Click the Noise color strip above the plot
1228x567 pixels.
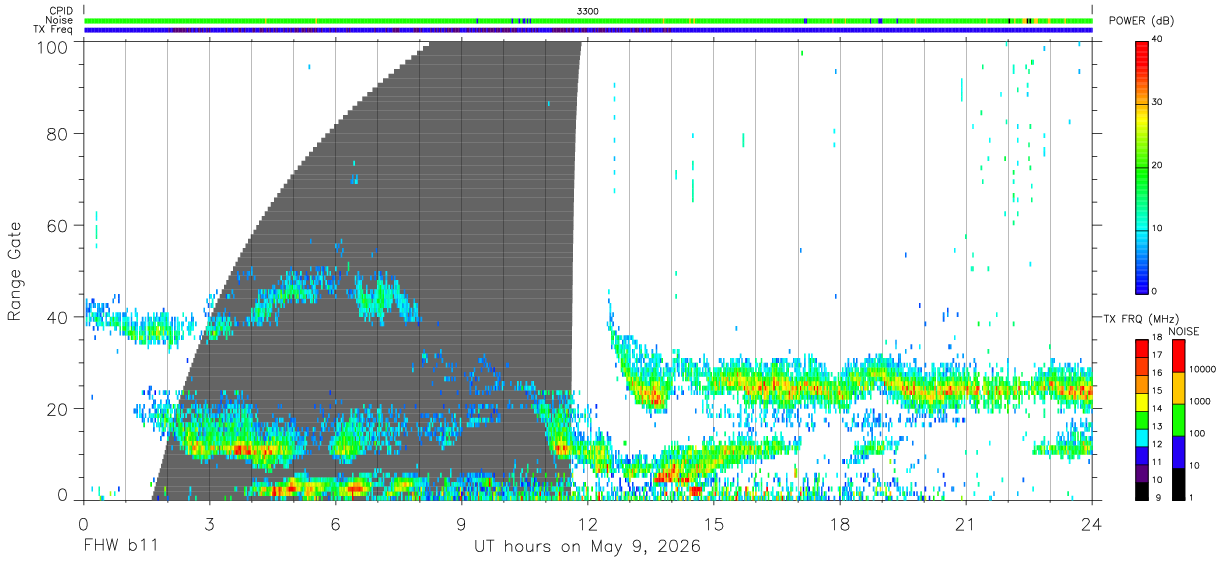tap(588, 21)
